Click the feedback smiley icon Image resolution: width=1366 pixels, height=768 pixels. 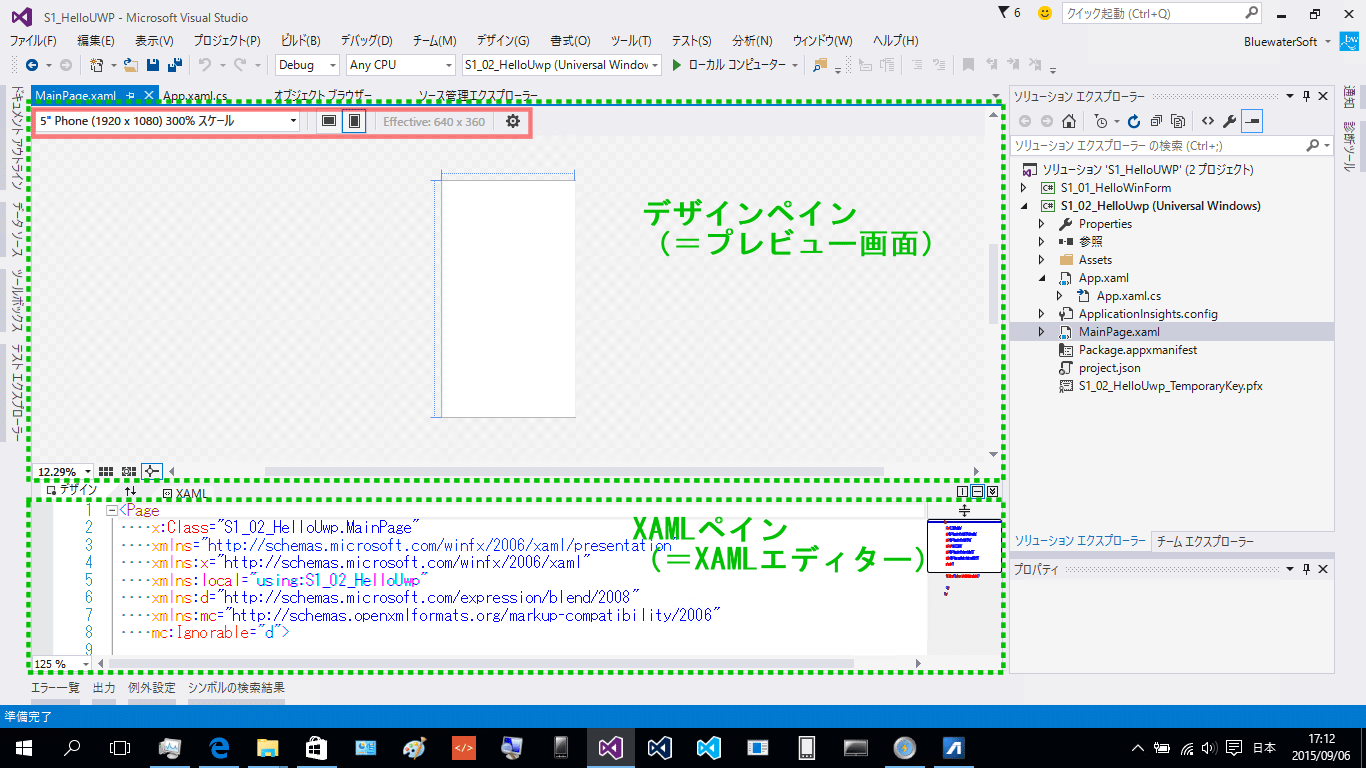(x=1045, y=13)
